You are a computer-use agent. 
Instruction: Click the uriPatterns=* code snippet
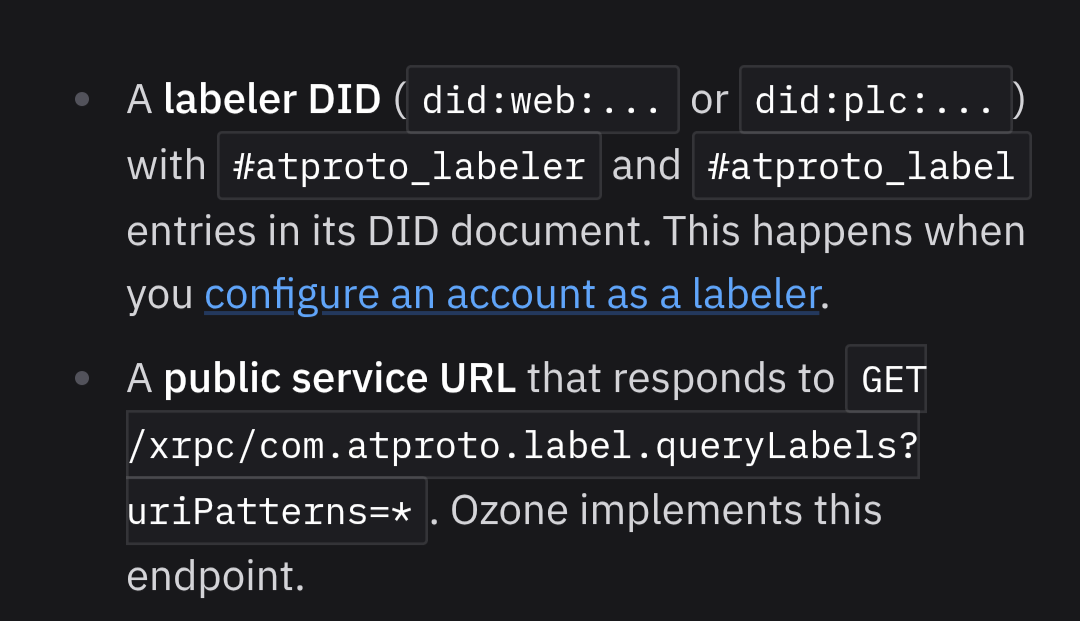(277, 512)
